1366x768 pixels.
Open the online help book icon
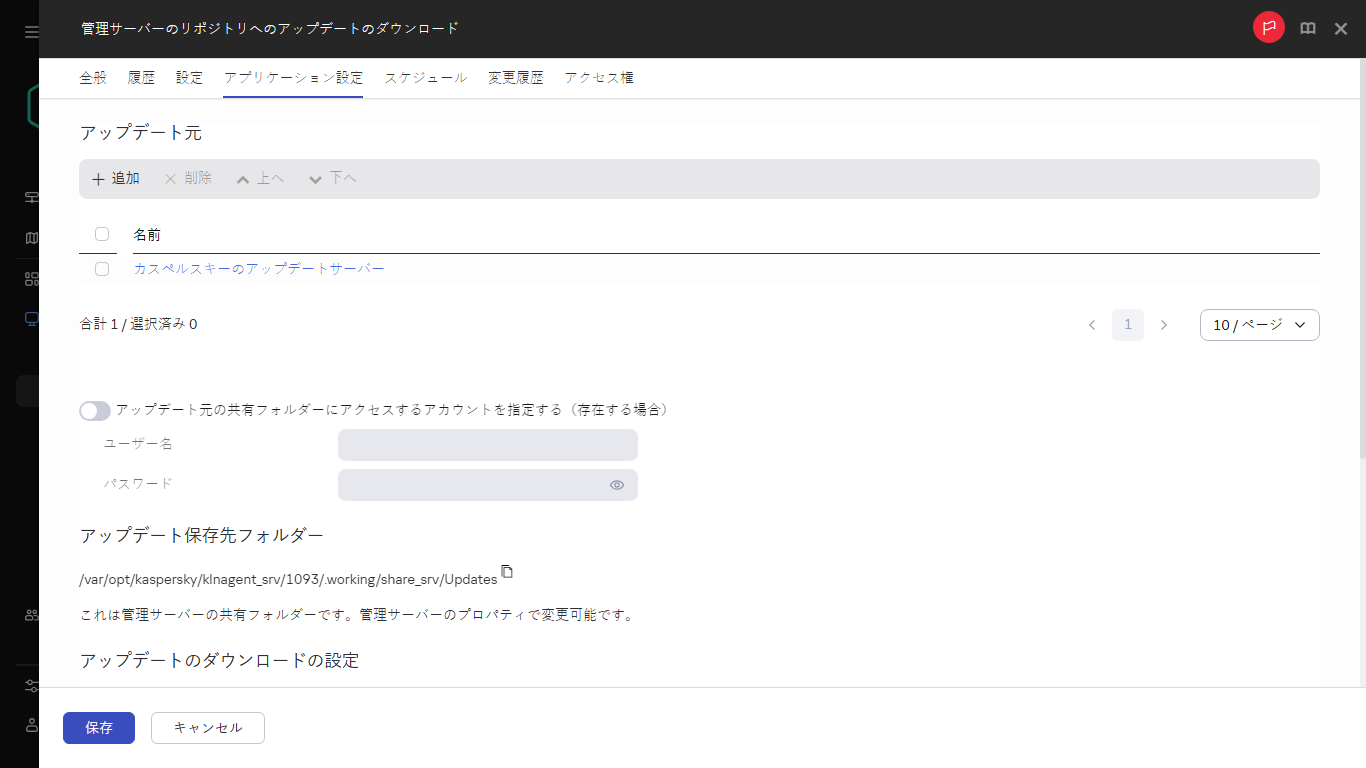coord(1307,27)
